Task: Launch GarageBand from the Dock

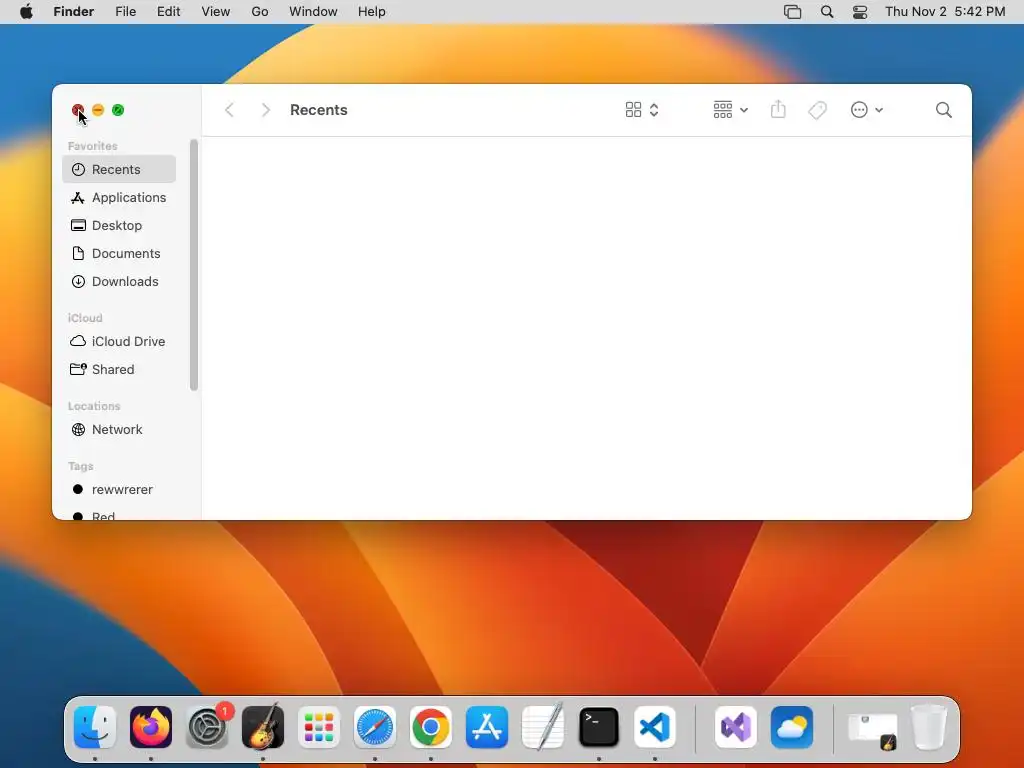Action: tap(263, 727)
